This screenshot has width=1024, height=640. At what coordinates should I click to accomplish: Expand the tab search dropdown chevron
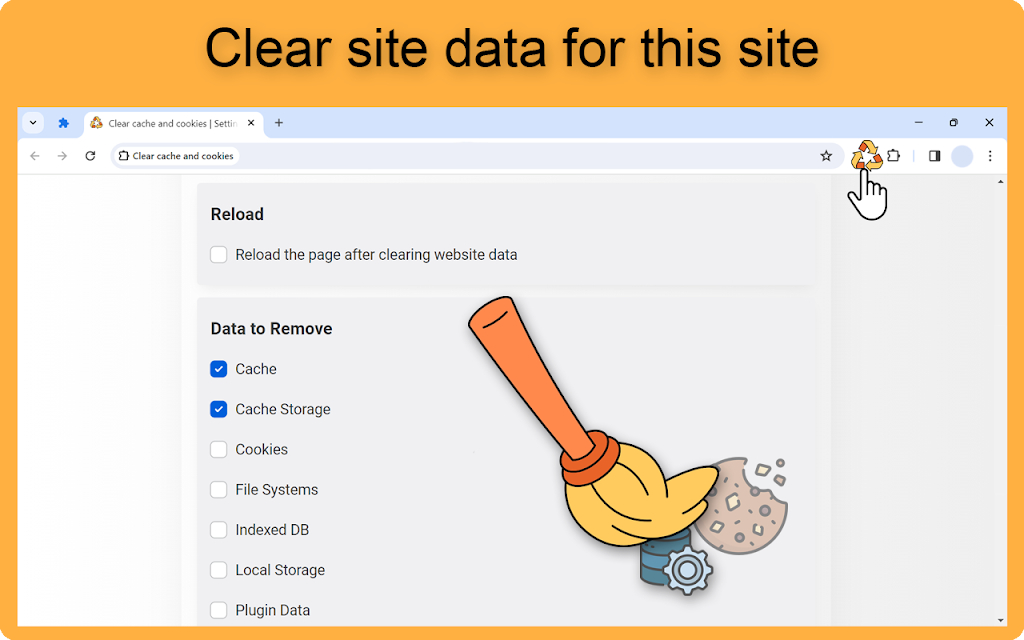(33, 123)
